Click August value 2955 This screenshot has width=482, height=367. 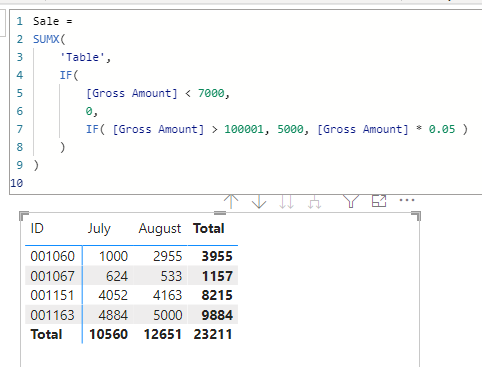[168, 256]
